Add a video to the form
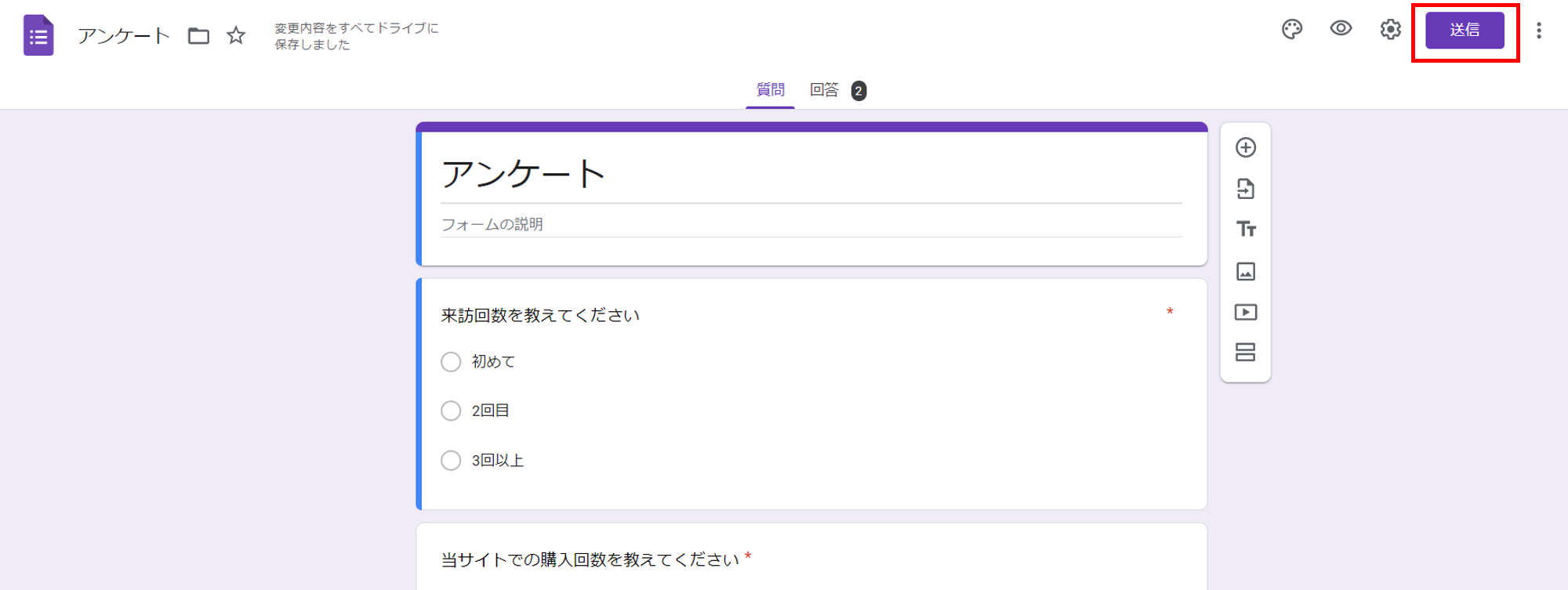The width and height of the screenshot is (1568, 590). click(x=1246, y=312)
